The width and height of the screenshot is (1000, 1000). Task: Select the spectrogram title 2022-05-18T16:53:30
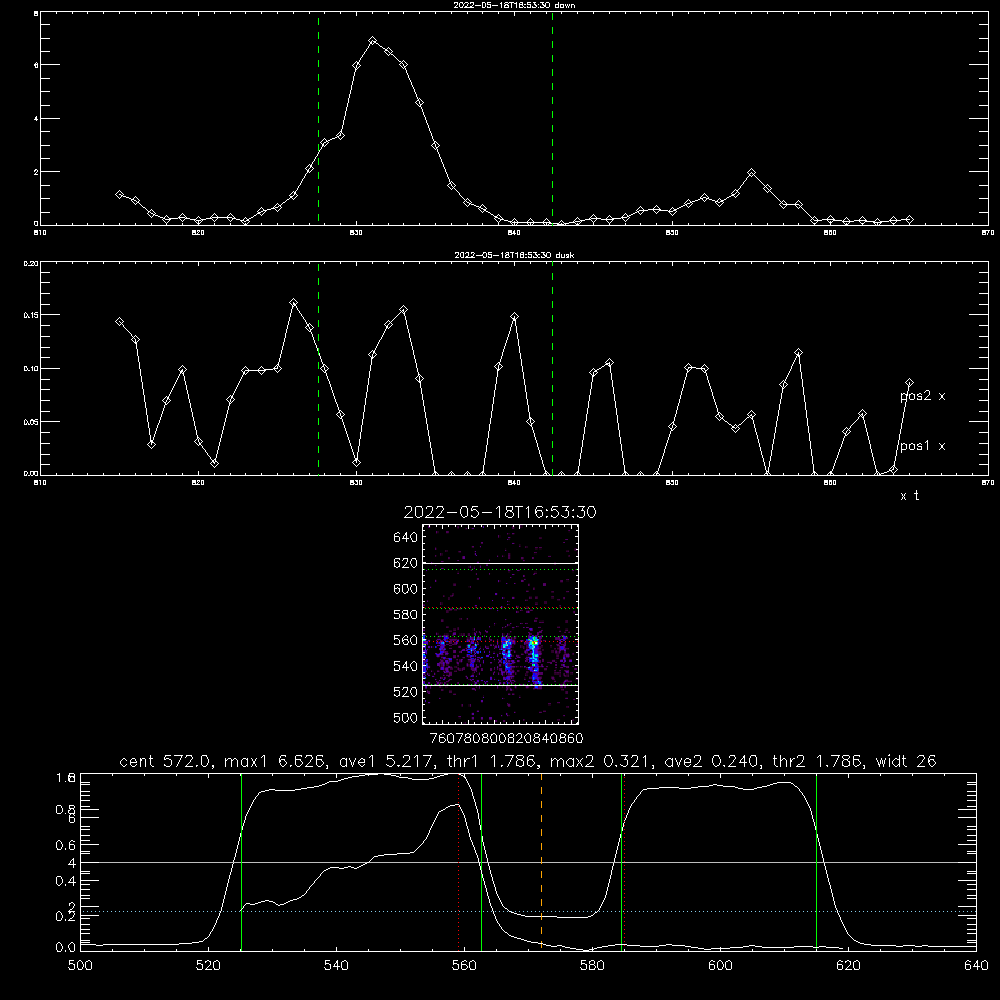click(x=500, y=512)
